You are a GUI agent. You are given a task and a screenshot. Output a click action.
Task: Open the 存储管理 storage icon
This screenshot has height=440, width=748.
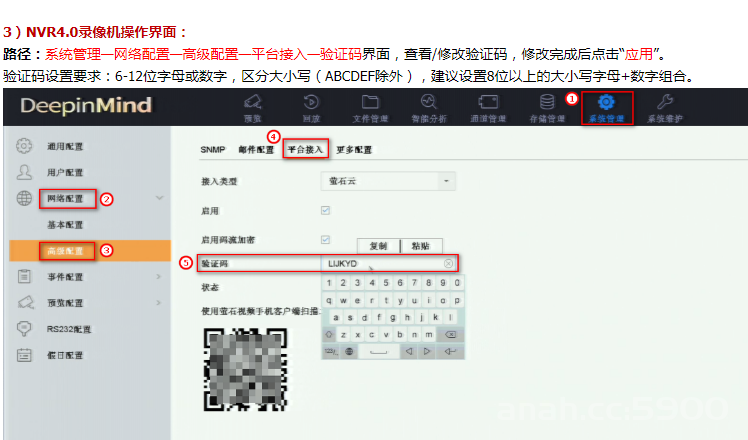(547, 102)
